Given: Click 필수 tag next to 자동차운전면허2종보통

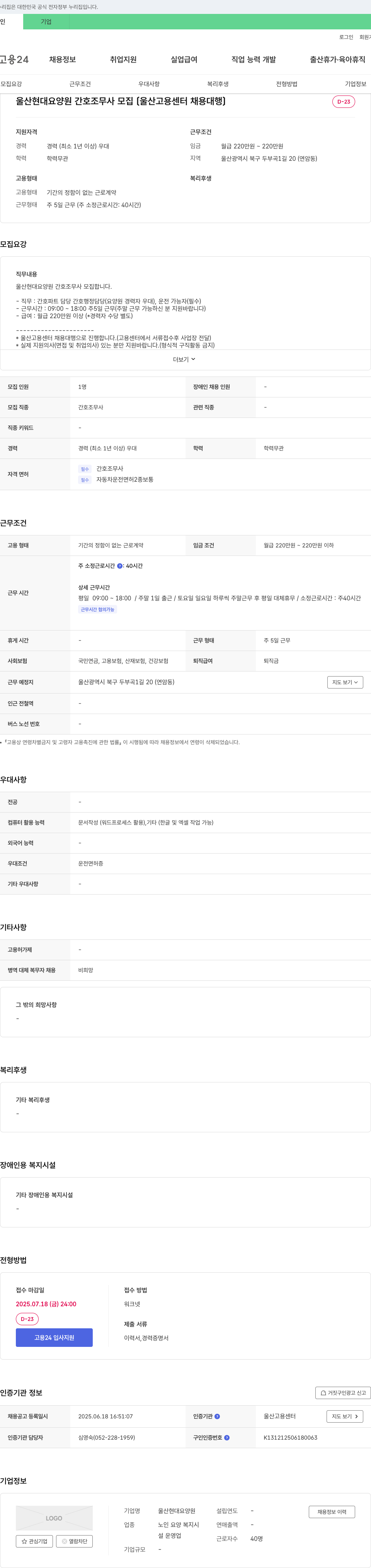Looking at the screenshot, I should (x=85, y=480).
